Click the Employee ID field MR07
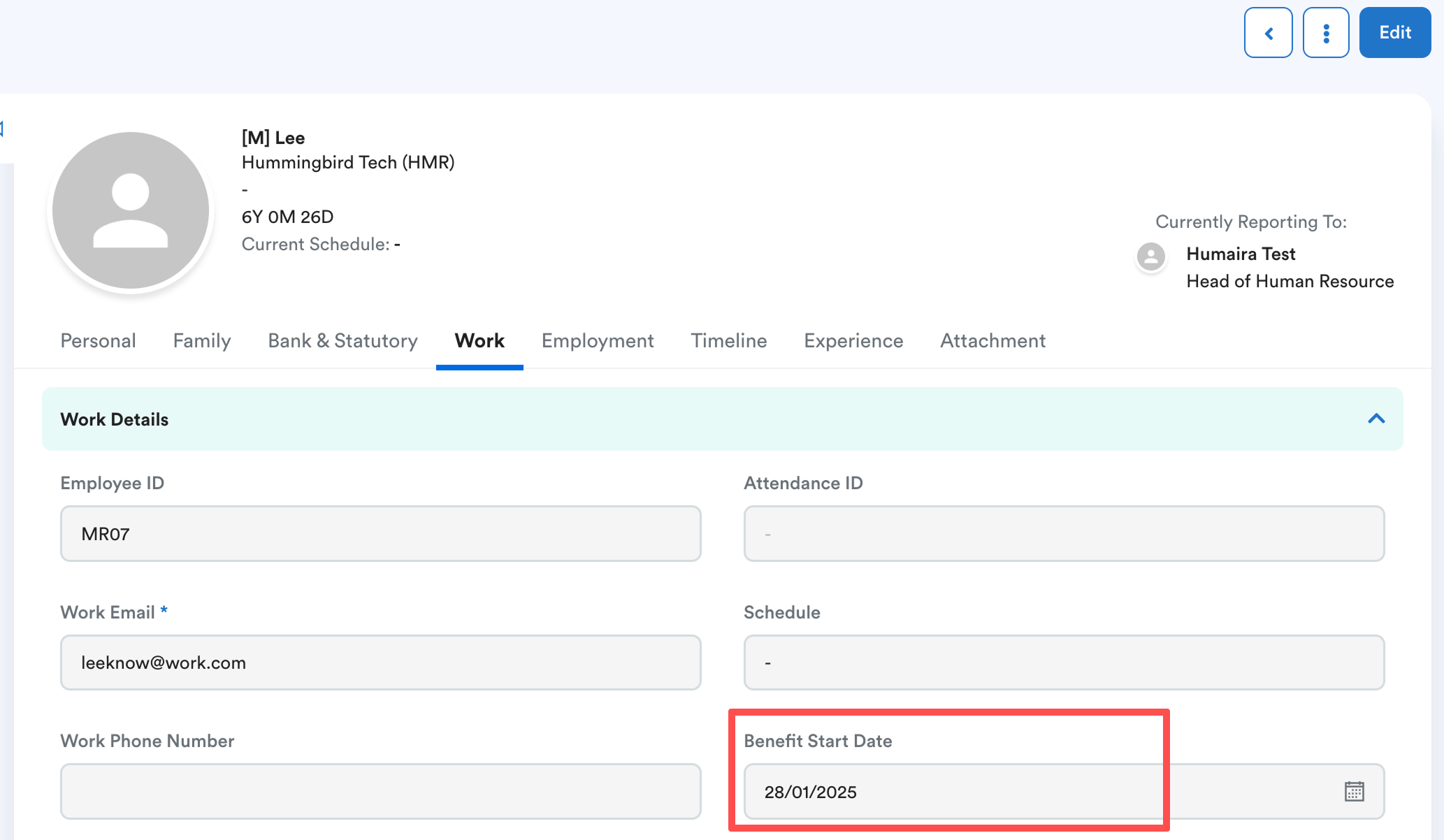This screenshot has height=840, width=1444. click(x=380, y=534)
